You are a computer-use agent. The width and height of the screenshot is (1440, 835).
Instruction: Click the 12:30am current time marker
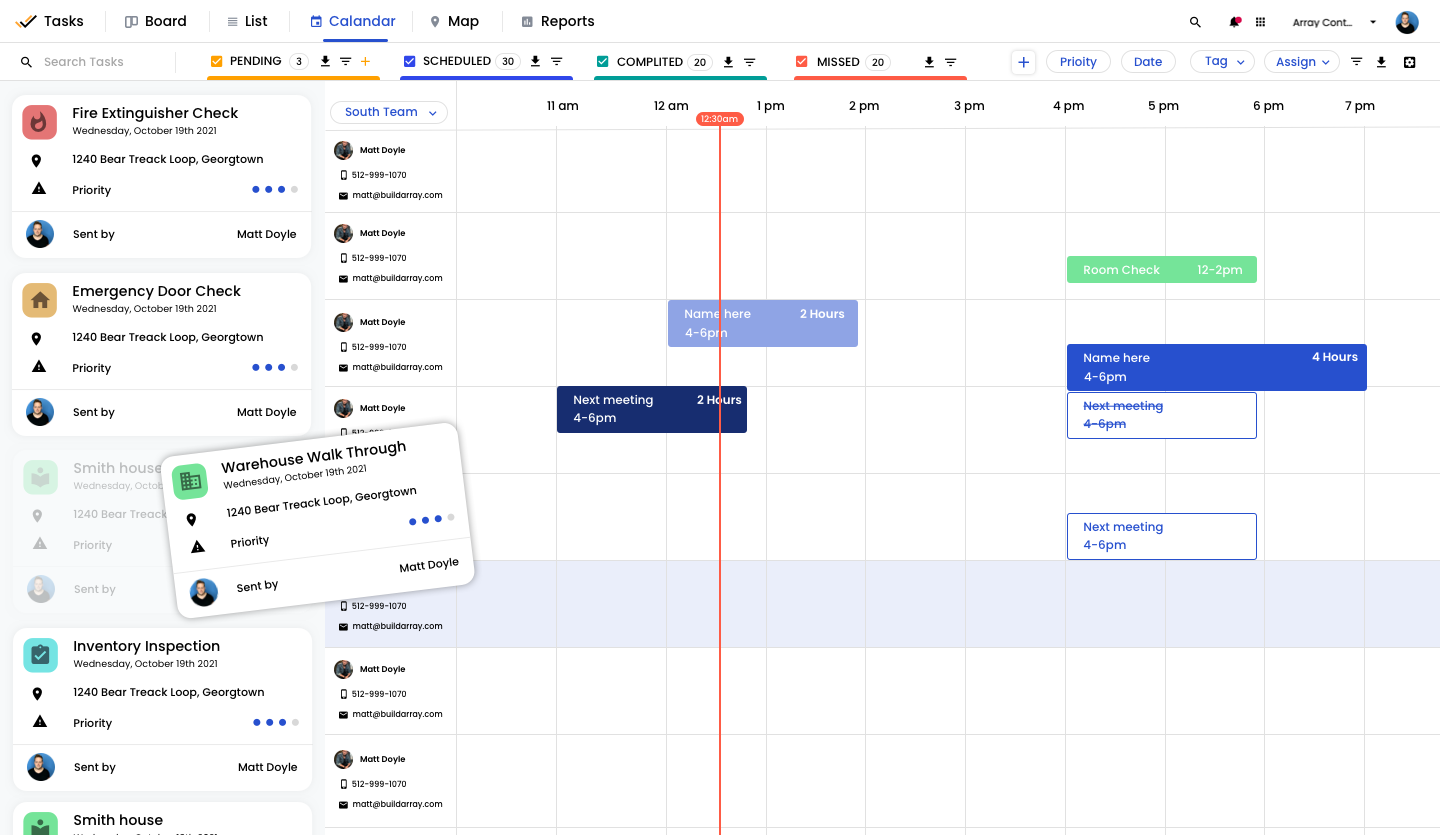720,119
